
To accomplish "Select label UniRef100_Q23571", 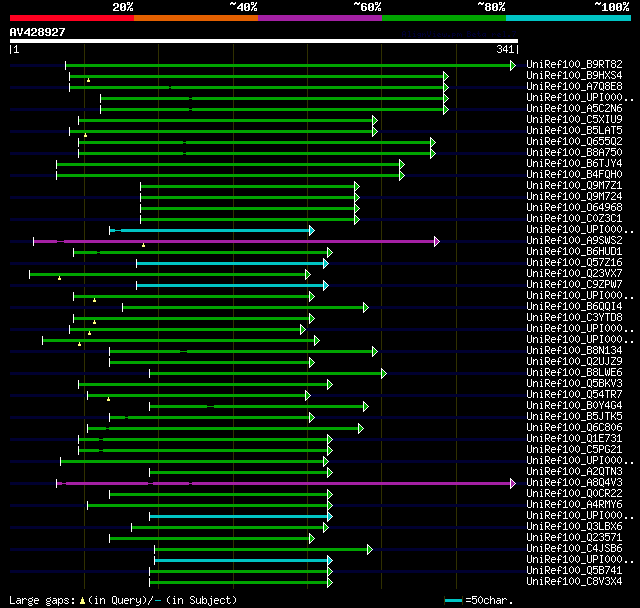I will (574, 538).
